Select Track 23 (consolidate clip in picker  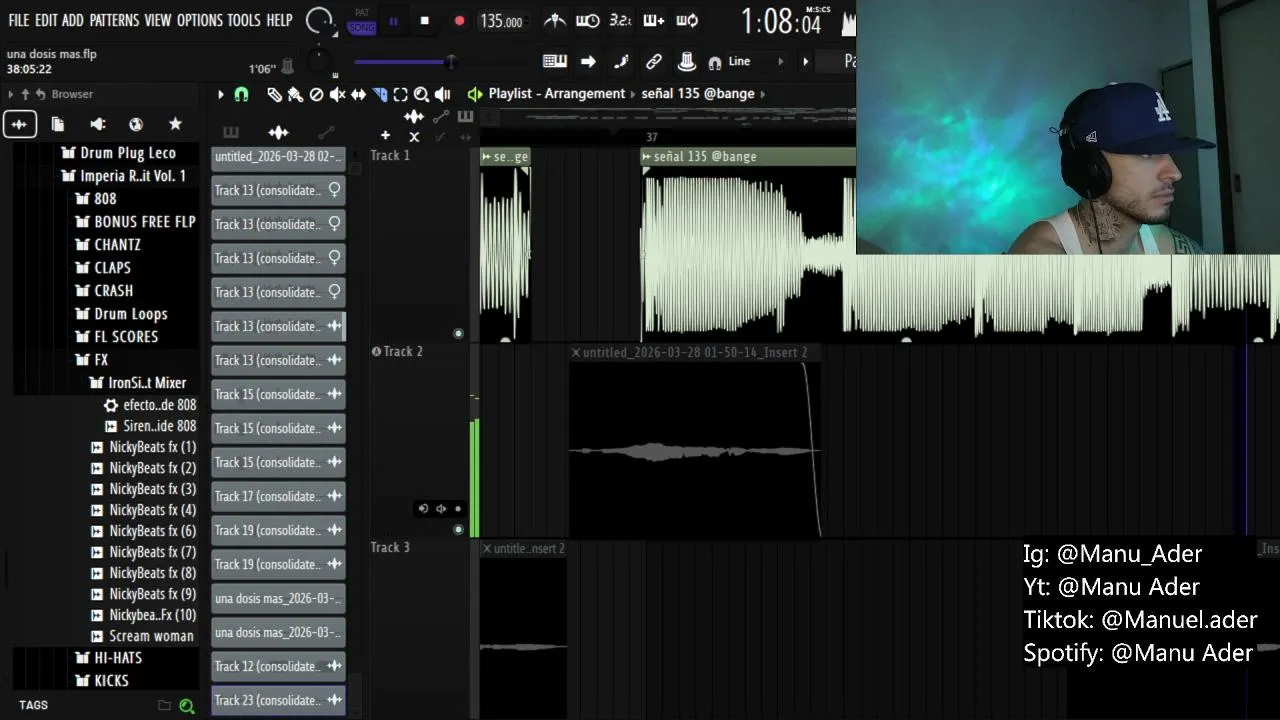pos(278,701)
